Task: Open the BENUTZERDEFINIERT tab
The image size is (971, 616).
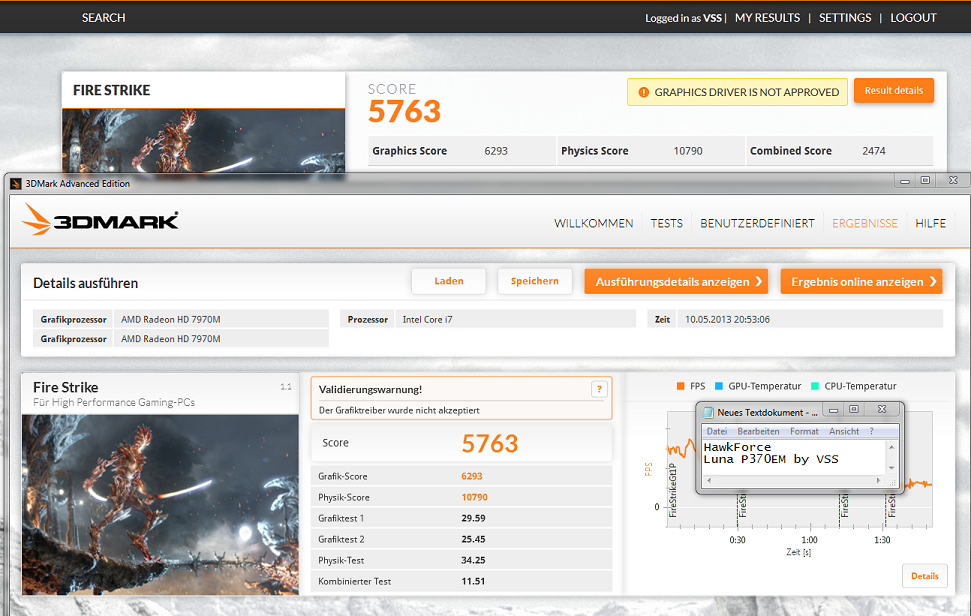Action: coord(757,223)
